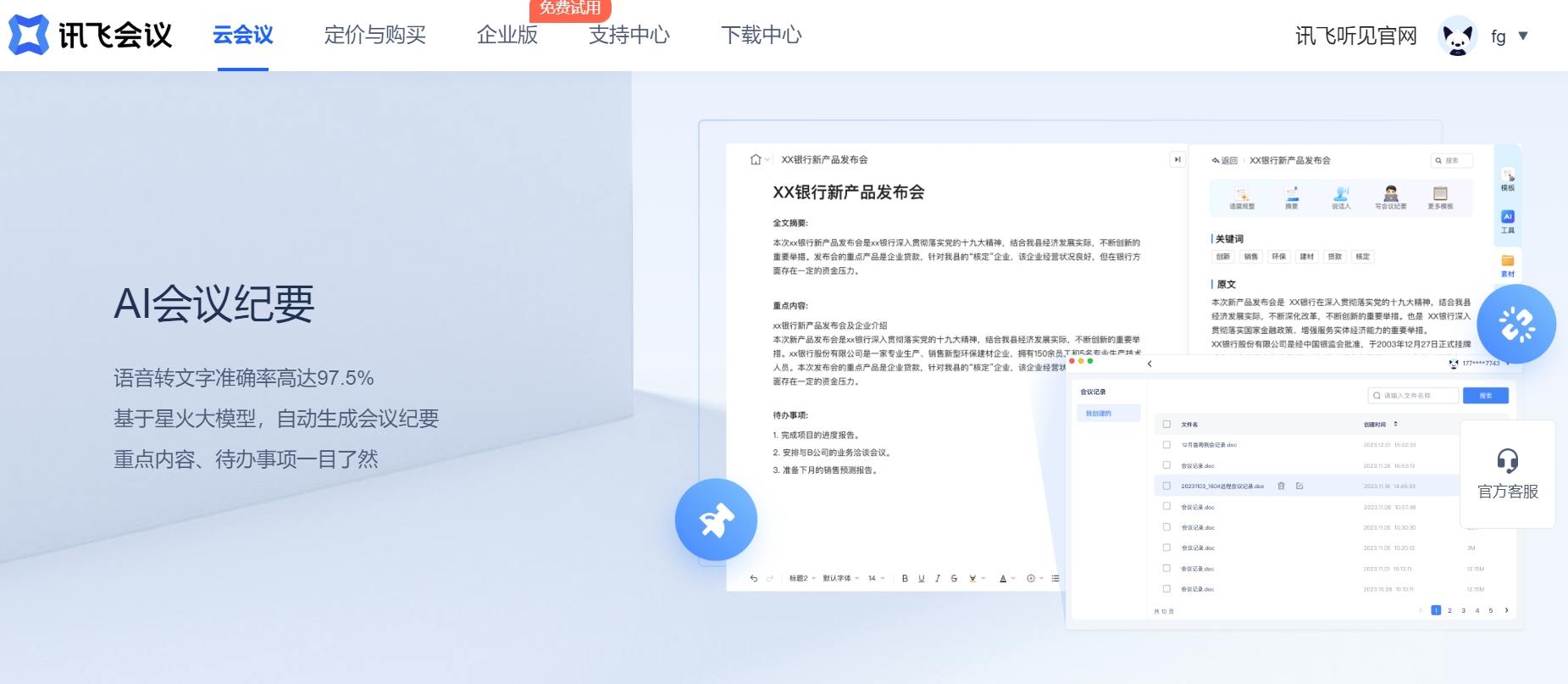The width and height of the screenshot is (1568, 684).
Task: Open 支持中心 in the navigation
Action: click(629, 35)
